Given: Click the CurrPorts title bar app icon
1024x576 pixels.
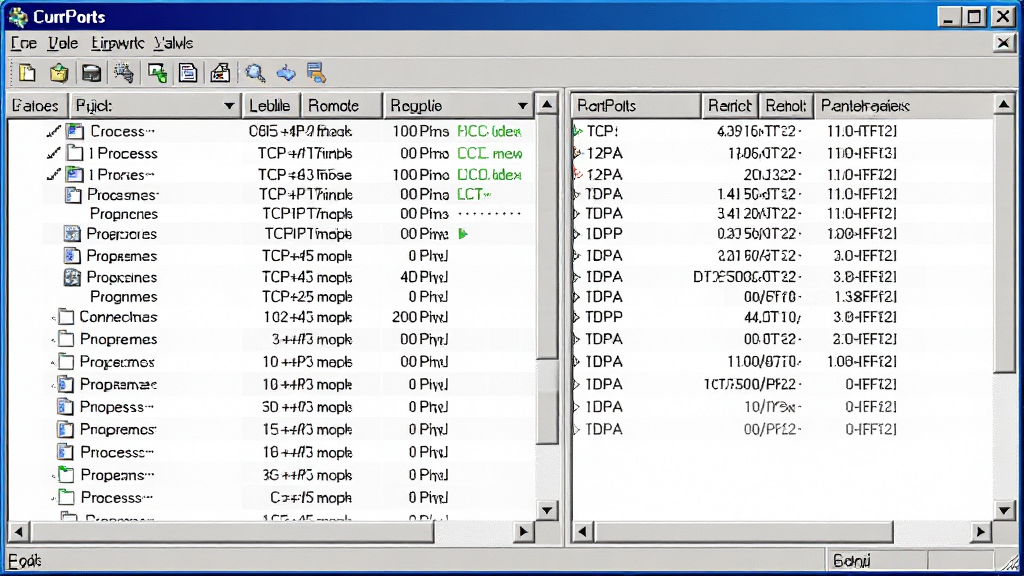Looking at the screenshot, I should [x=18, y=16].
